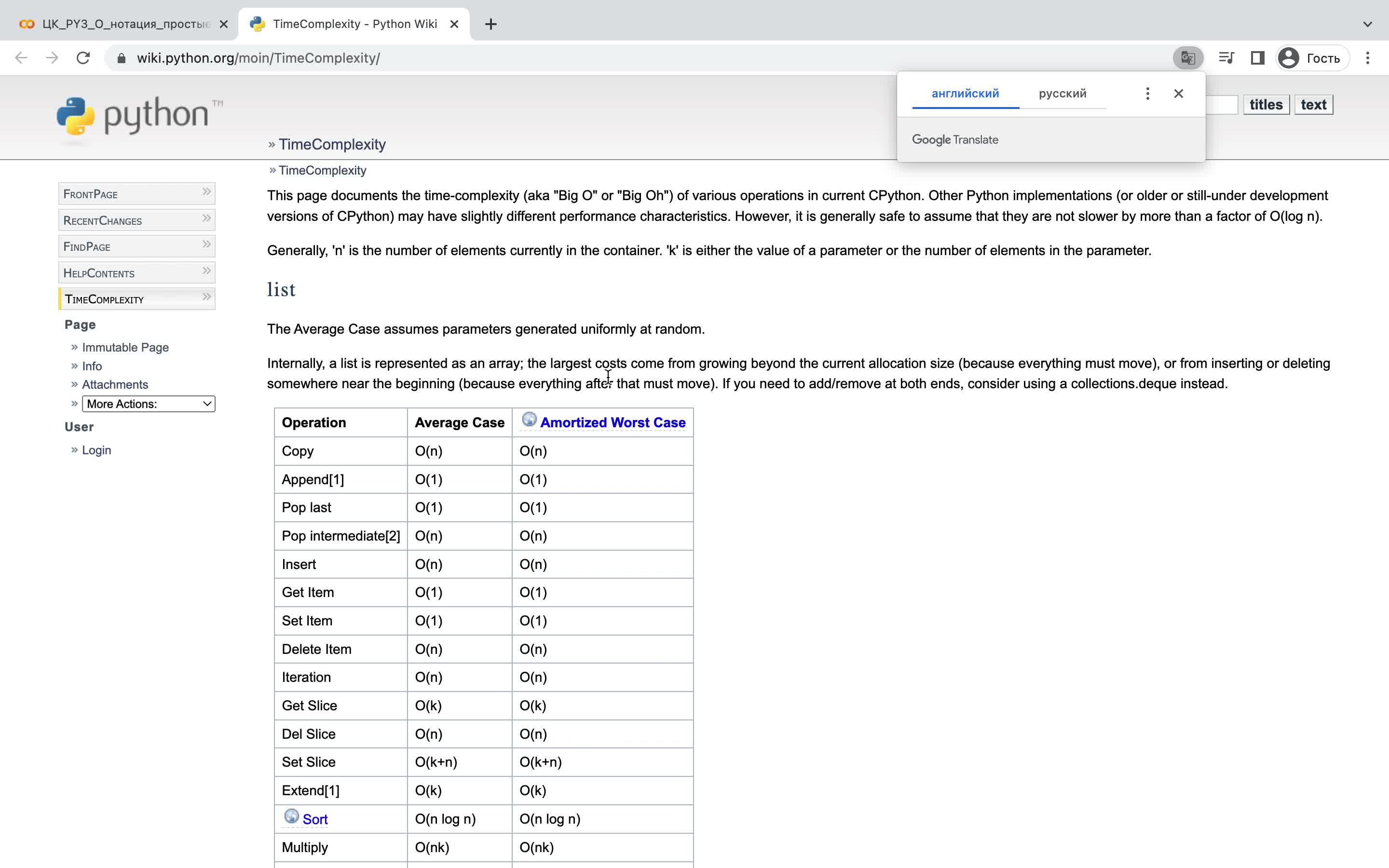The width and height of the screenshot is (1389, 868).
Task: Open the FrontPage sidebar item
Action: (x=136, y=193)
